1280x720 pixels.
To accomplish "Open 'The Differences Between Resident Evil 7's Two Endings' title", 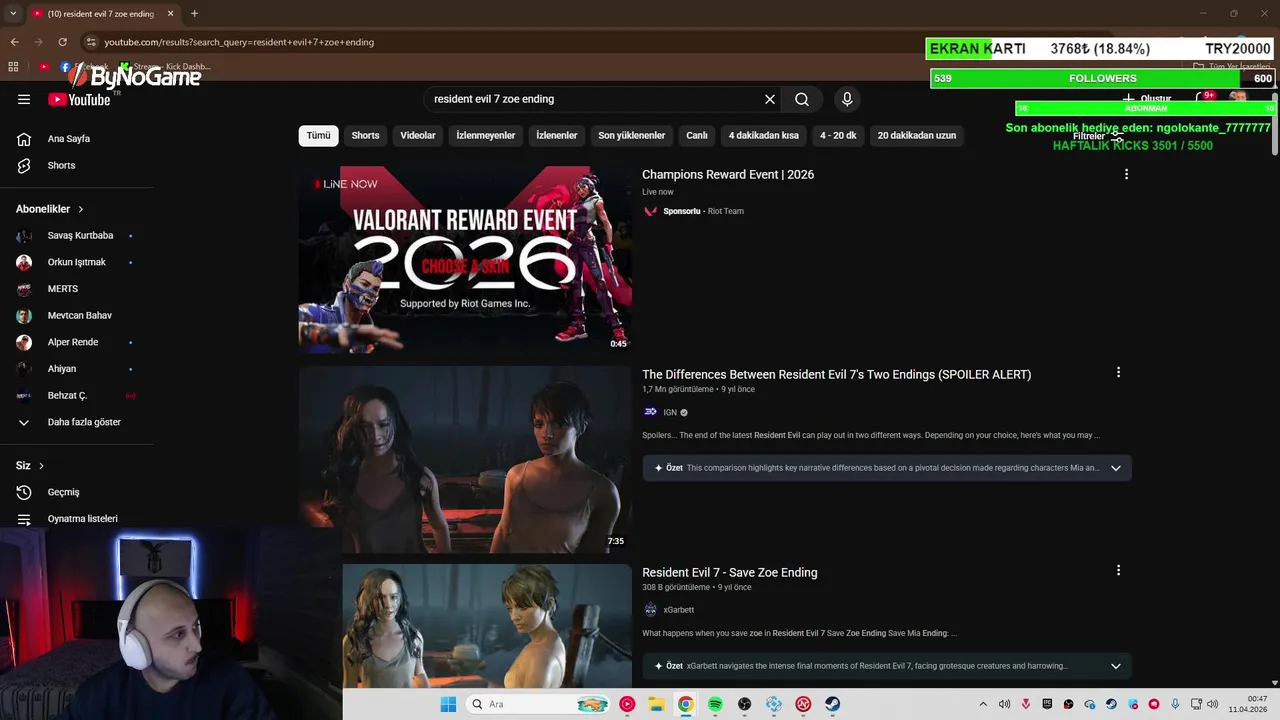I will pyautogui.click(x=836, y=374).
